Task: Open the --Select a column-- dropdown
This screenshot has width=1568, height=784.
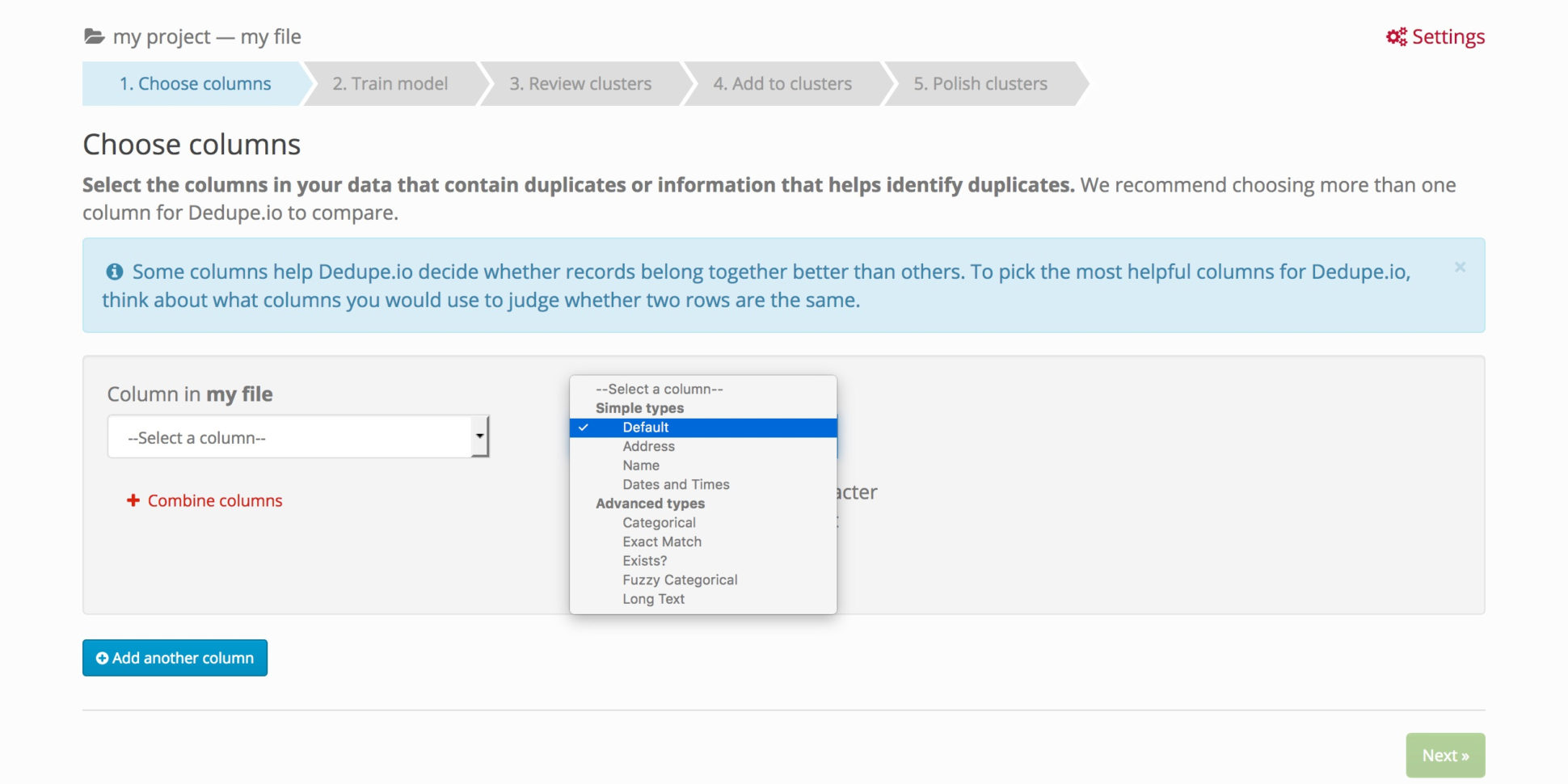Action: click(297, 436)
